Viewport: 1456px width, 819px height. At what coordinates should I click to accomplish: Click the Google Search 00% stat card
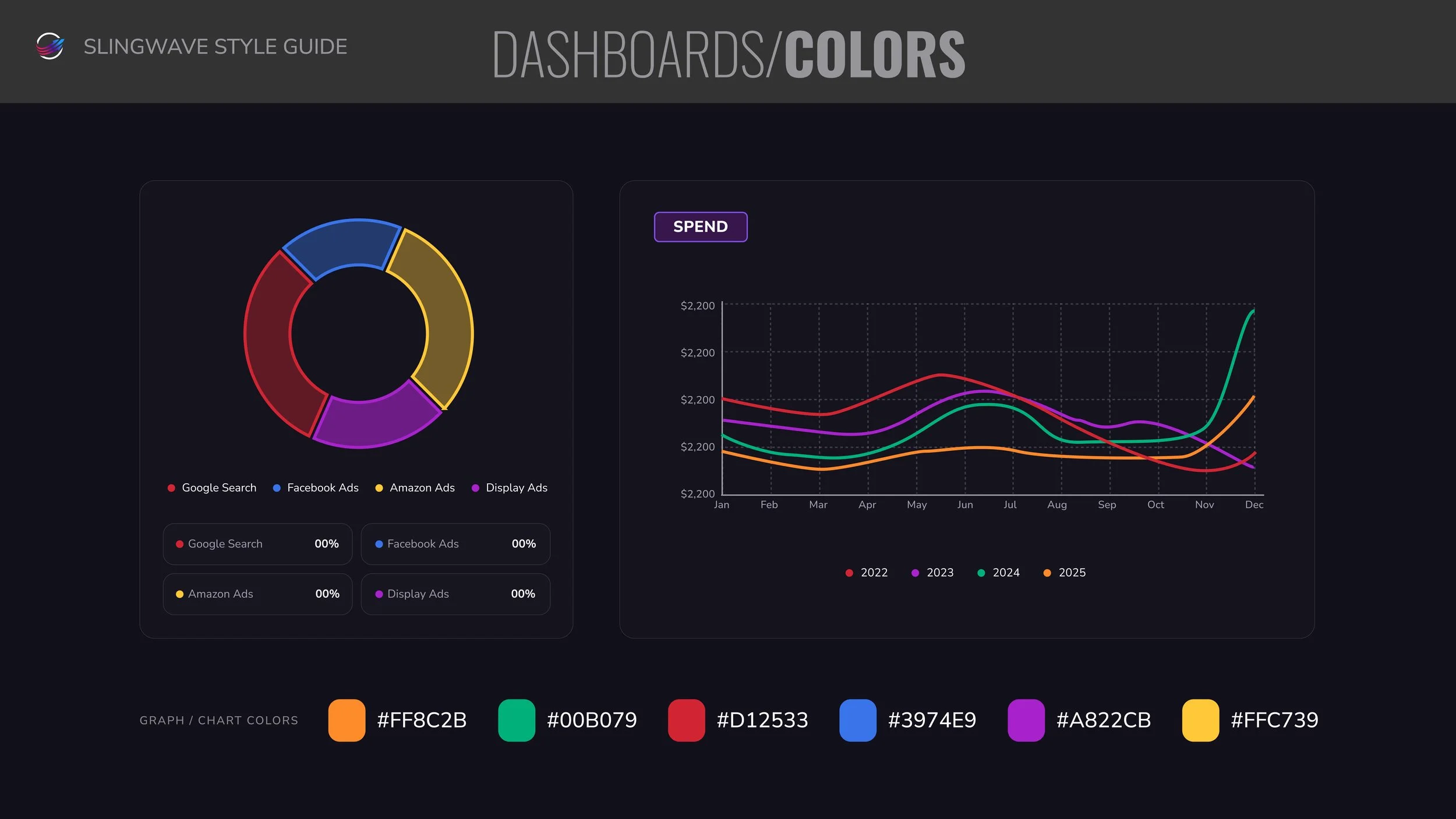(x=257, y=543)
